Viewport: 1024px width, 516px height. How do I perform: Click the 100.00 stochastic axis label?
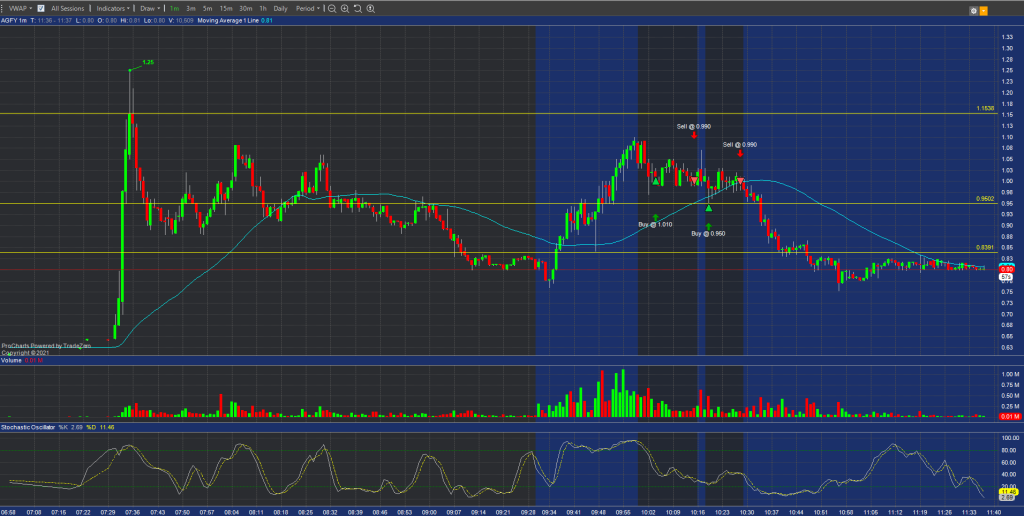(1009, 438)
